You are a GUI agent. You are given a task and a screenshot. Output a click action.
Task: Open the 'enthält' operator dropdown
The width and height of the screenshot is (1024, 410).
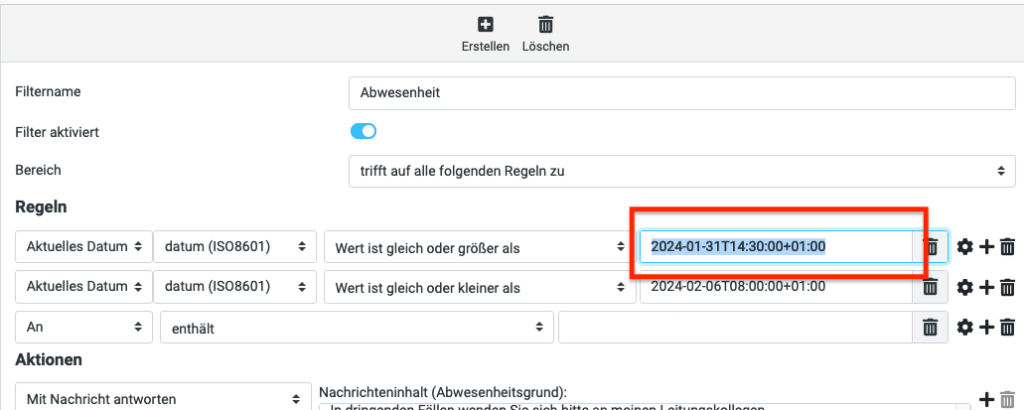point(356,326)
